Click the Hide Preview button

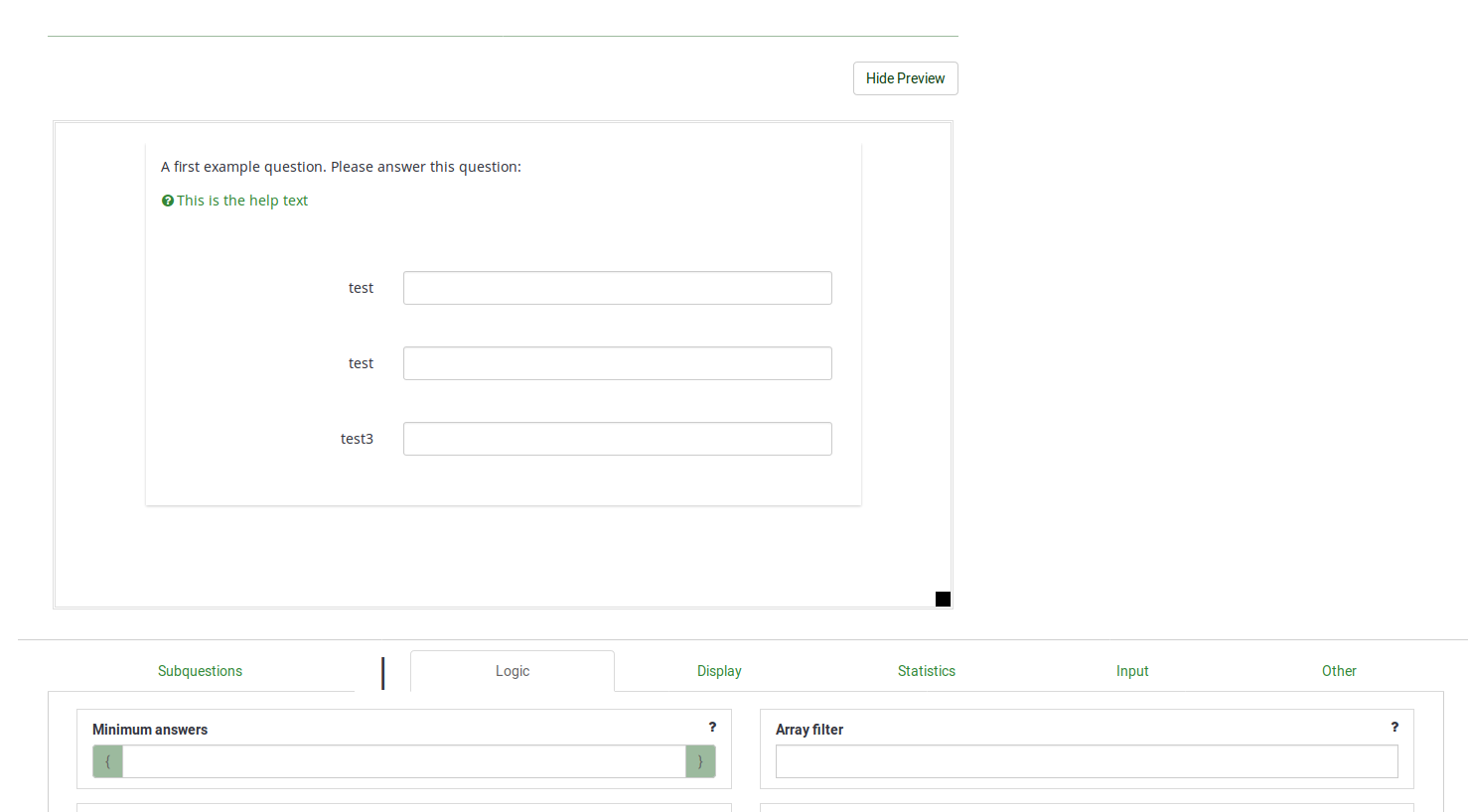click(x=905, y=78)
